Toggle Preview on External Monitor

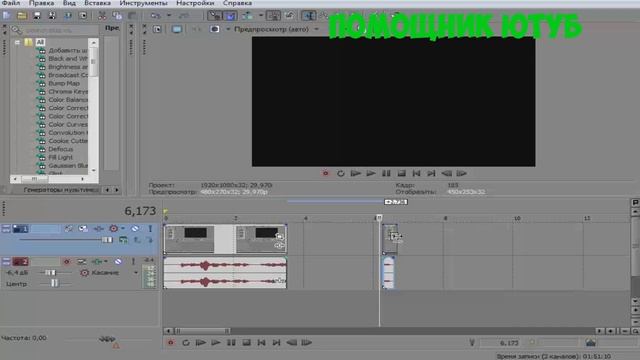coord(177,29)
